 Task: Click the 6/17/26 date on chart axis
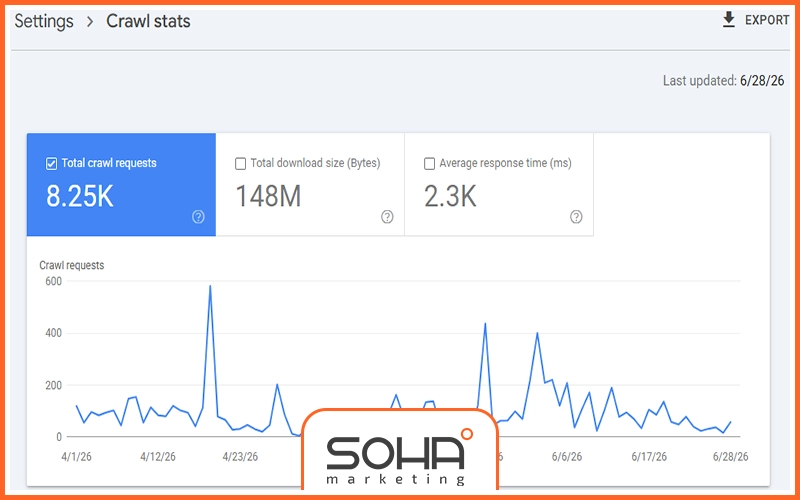(x=649, y=457)
